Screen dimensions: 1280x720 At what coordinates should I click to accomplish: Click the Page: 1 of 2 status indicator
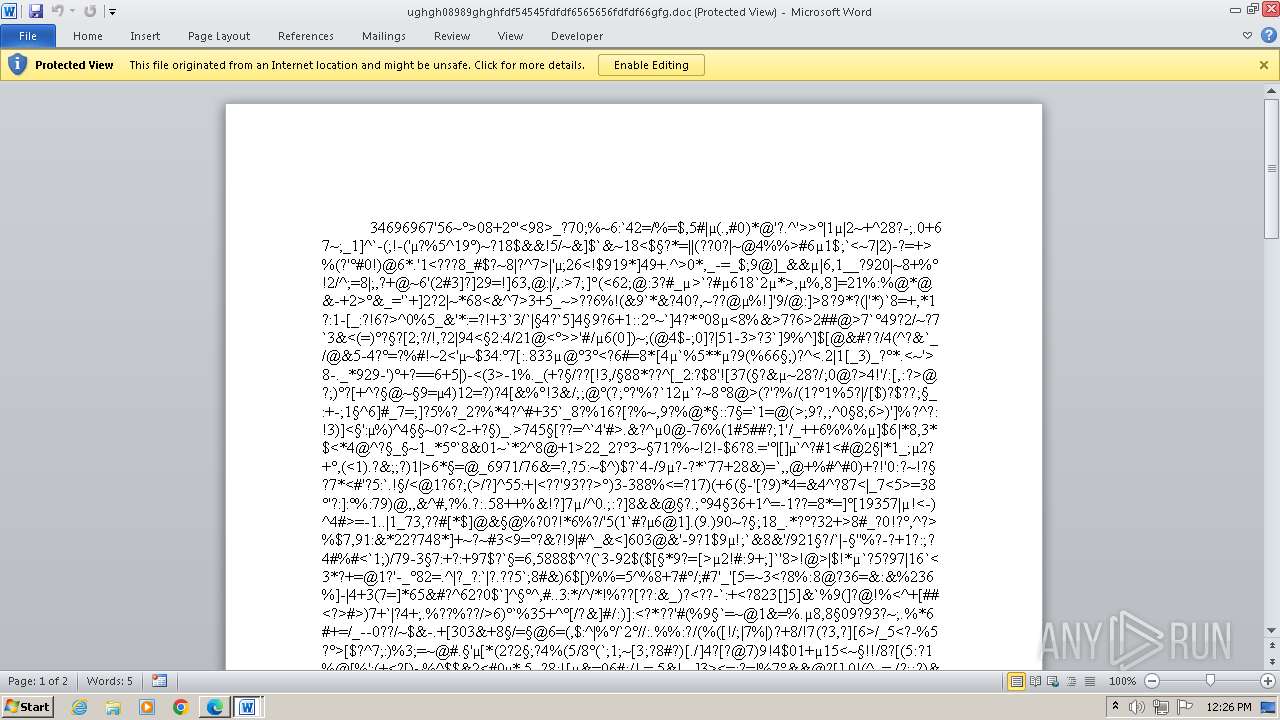click(38, 681)
